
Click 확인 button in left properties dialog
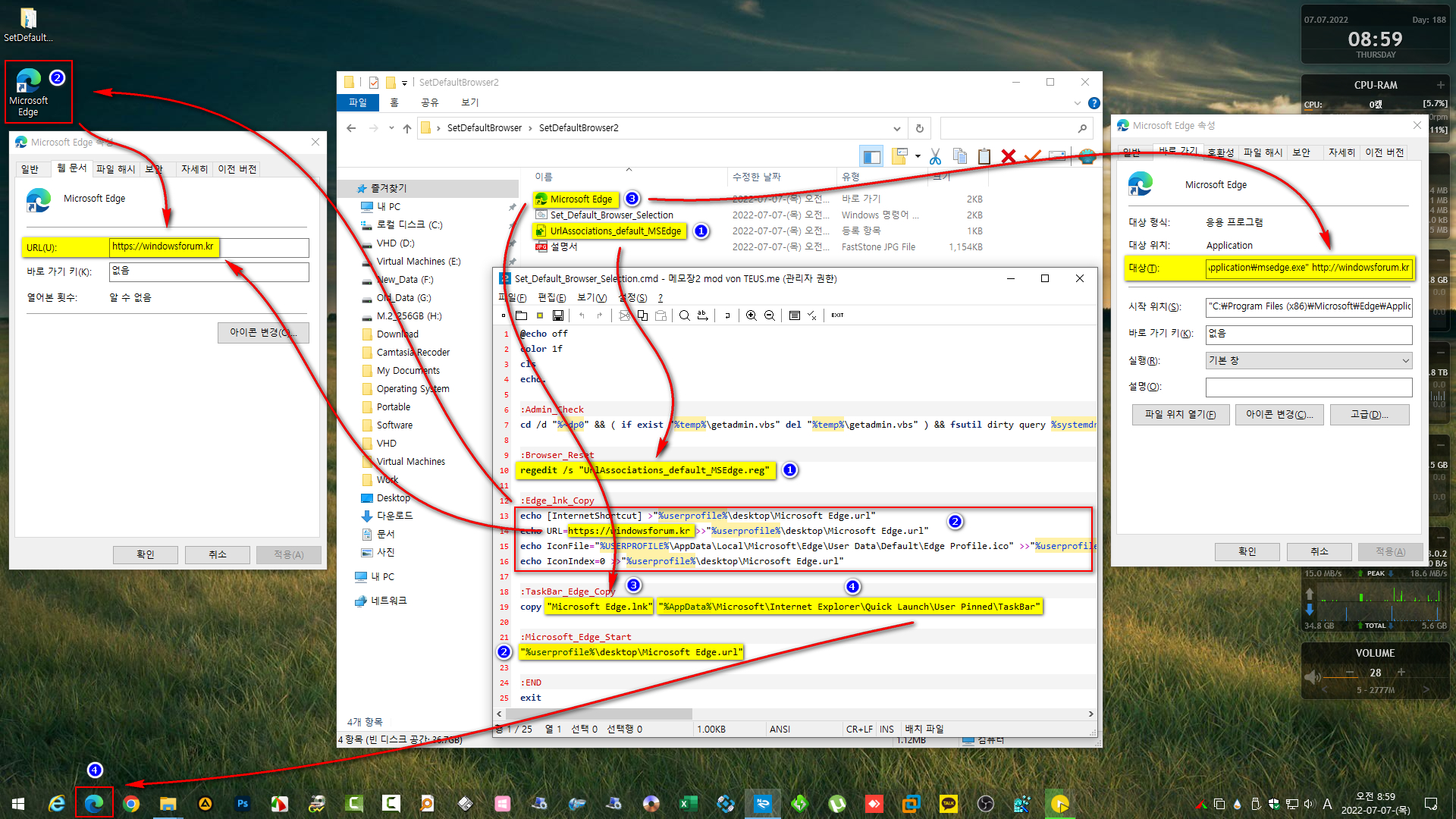[146, 555]
